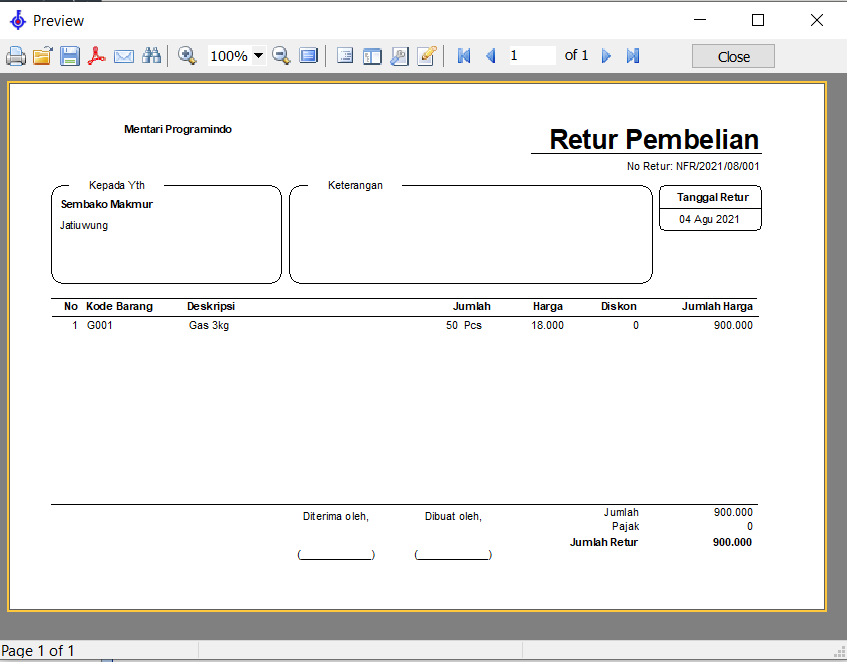Image resolution: width=847 pixels, height=662 pixels.
Task: Click the Close button in the toolbar
Action: click(733, 56)
